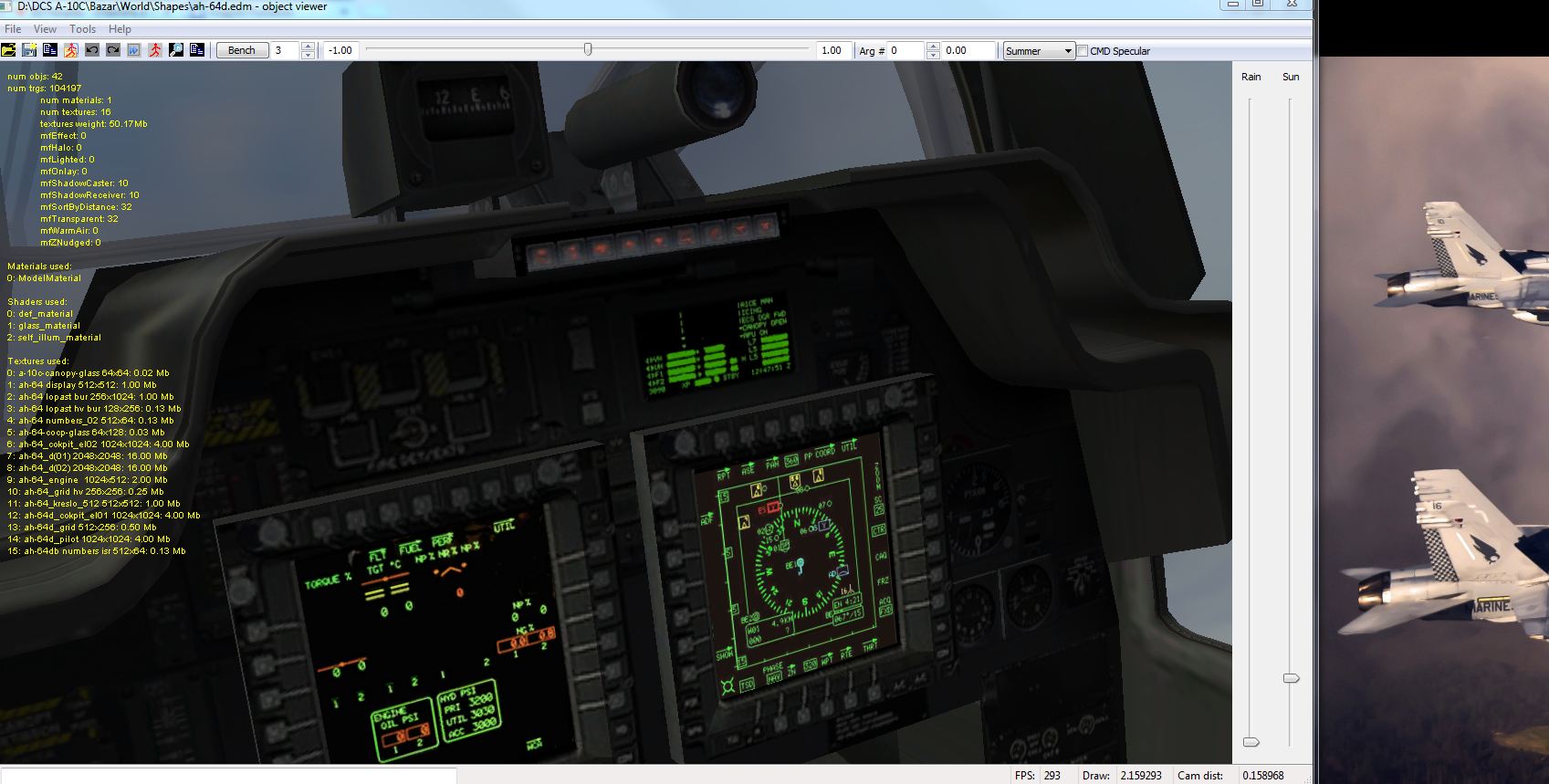Viewport: 1549px width, 784px height.
Task: Click the '1: glass_material' shader entry
Action: point(44,326)
